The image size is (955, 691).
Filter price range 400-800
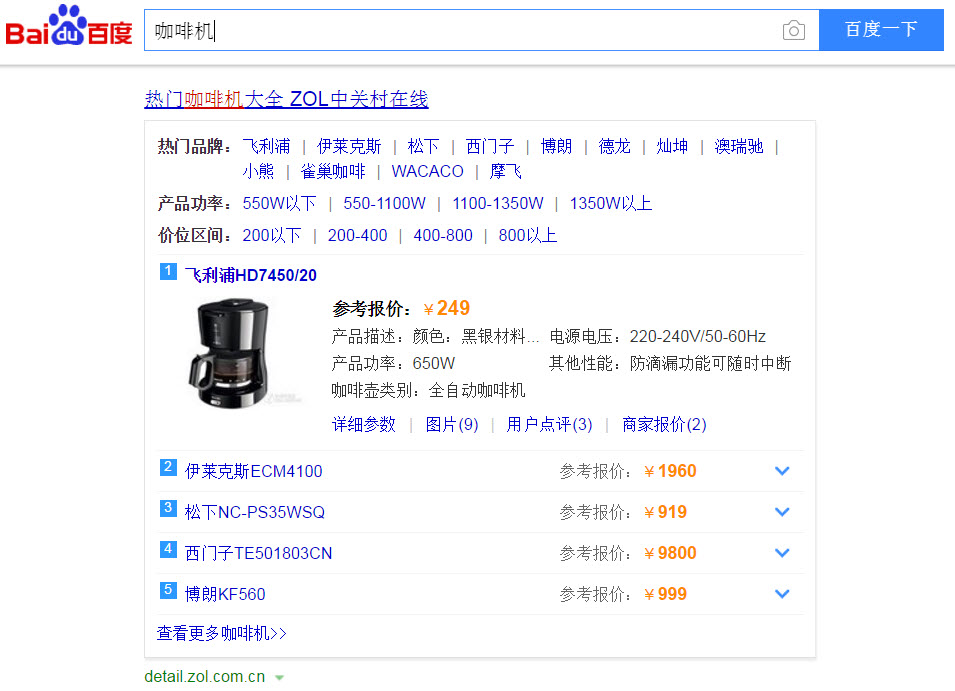(x=443, y=235)
